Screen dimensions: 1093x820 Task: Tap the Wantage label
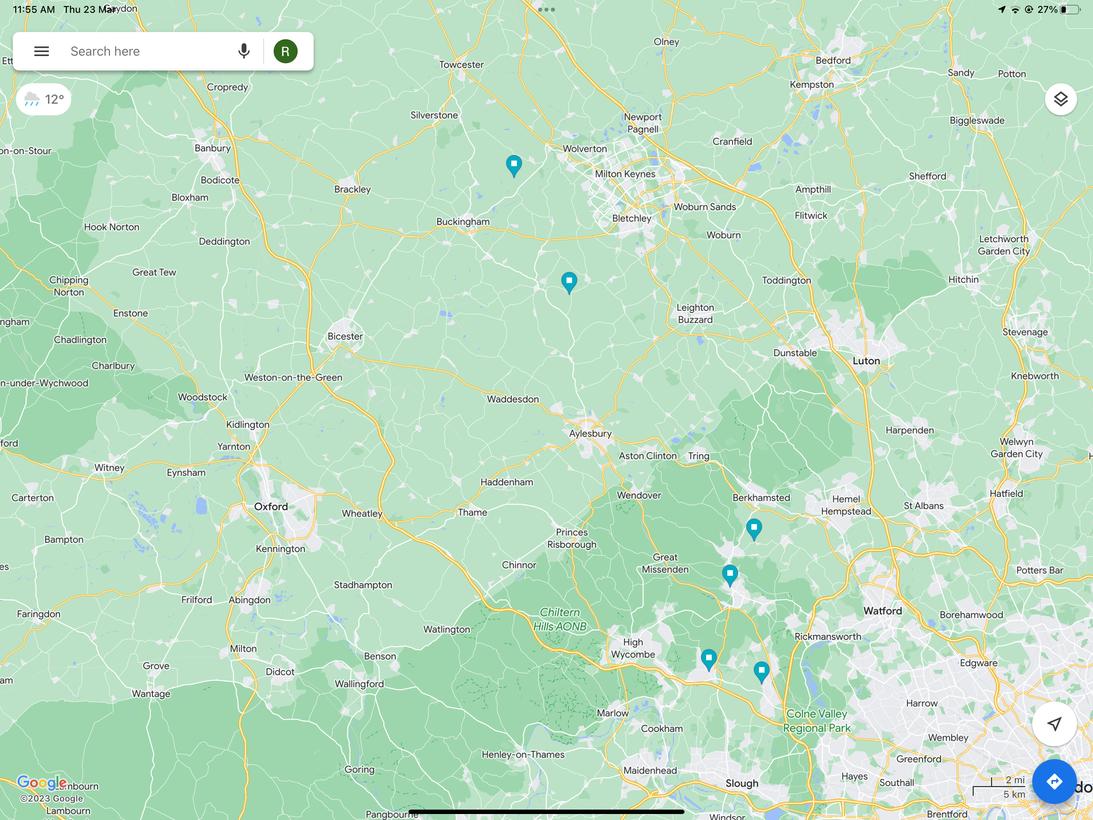click(151, 693)
